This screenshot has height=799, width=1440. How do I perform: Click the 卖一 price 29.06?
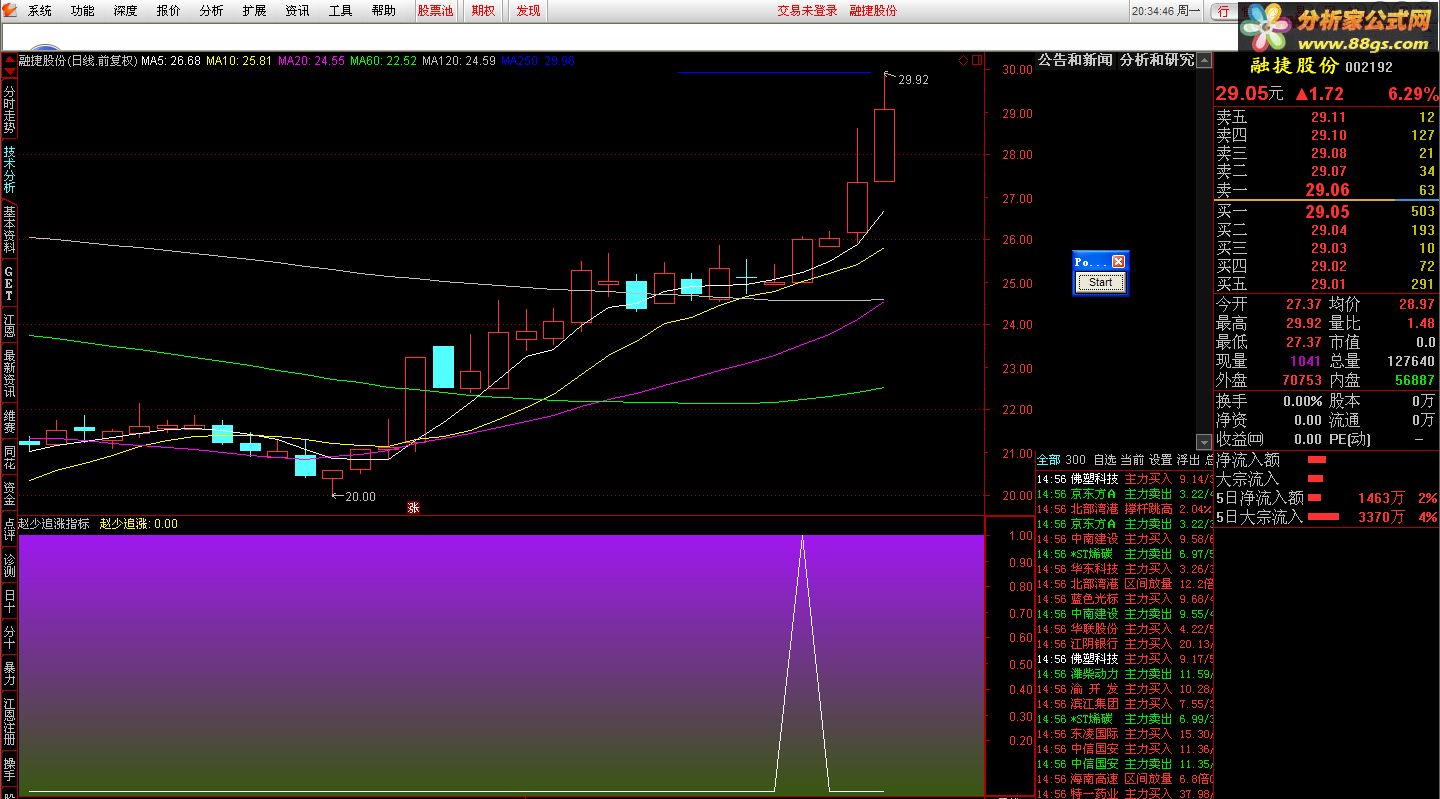[1328, 190]
